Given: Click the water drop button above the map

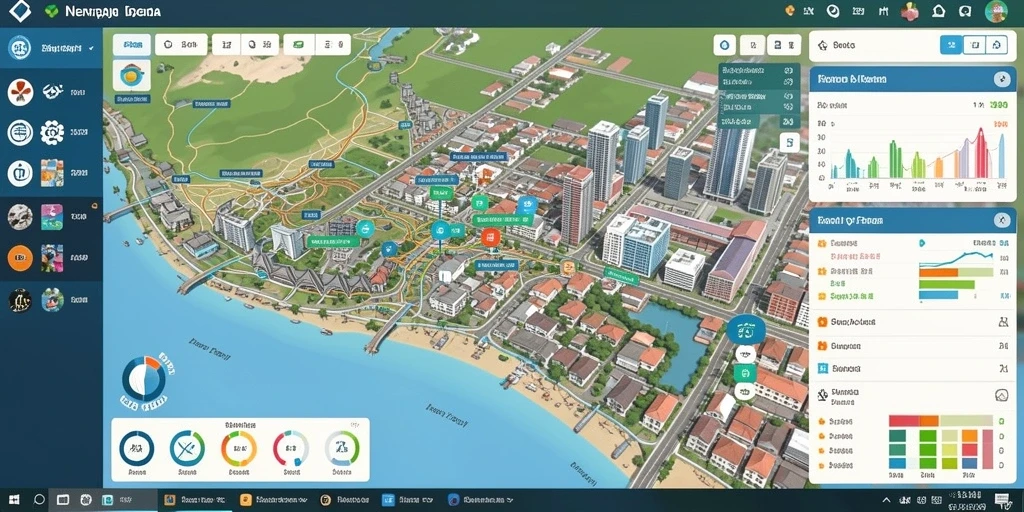Looking at the screenshot, I should 724,45.
